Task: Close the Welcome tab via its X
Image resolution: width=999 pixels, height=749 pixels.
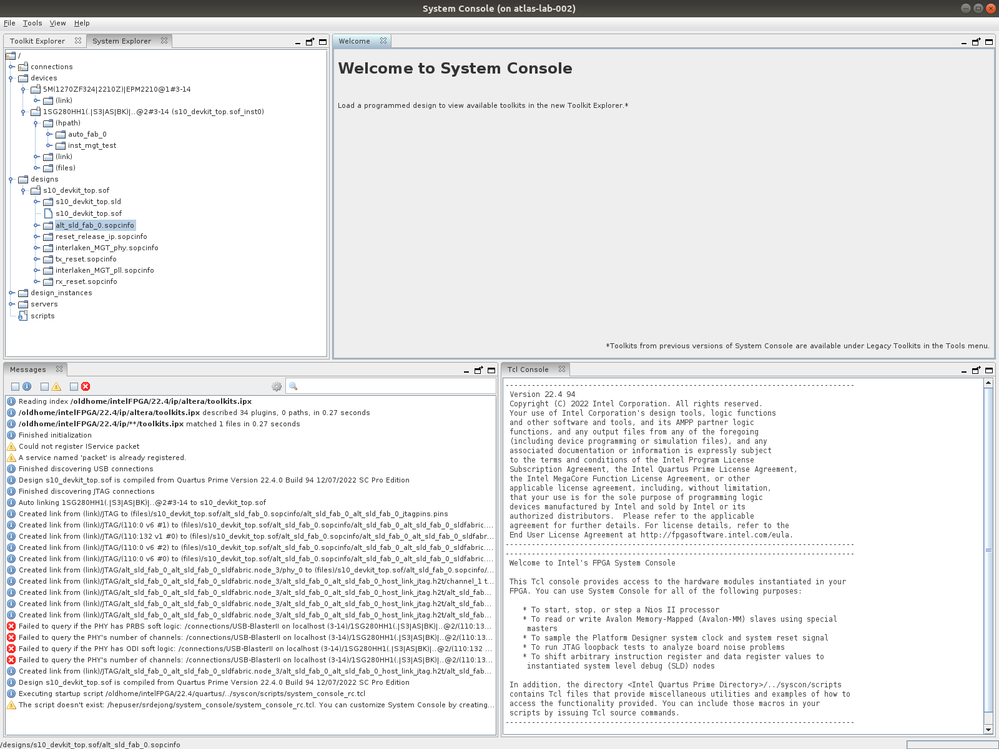Action: [x=383, y=40]
